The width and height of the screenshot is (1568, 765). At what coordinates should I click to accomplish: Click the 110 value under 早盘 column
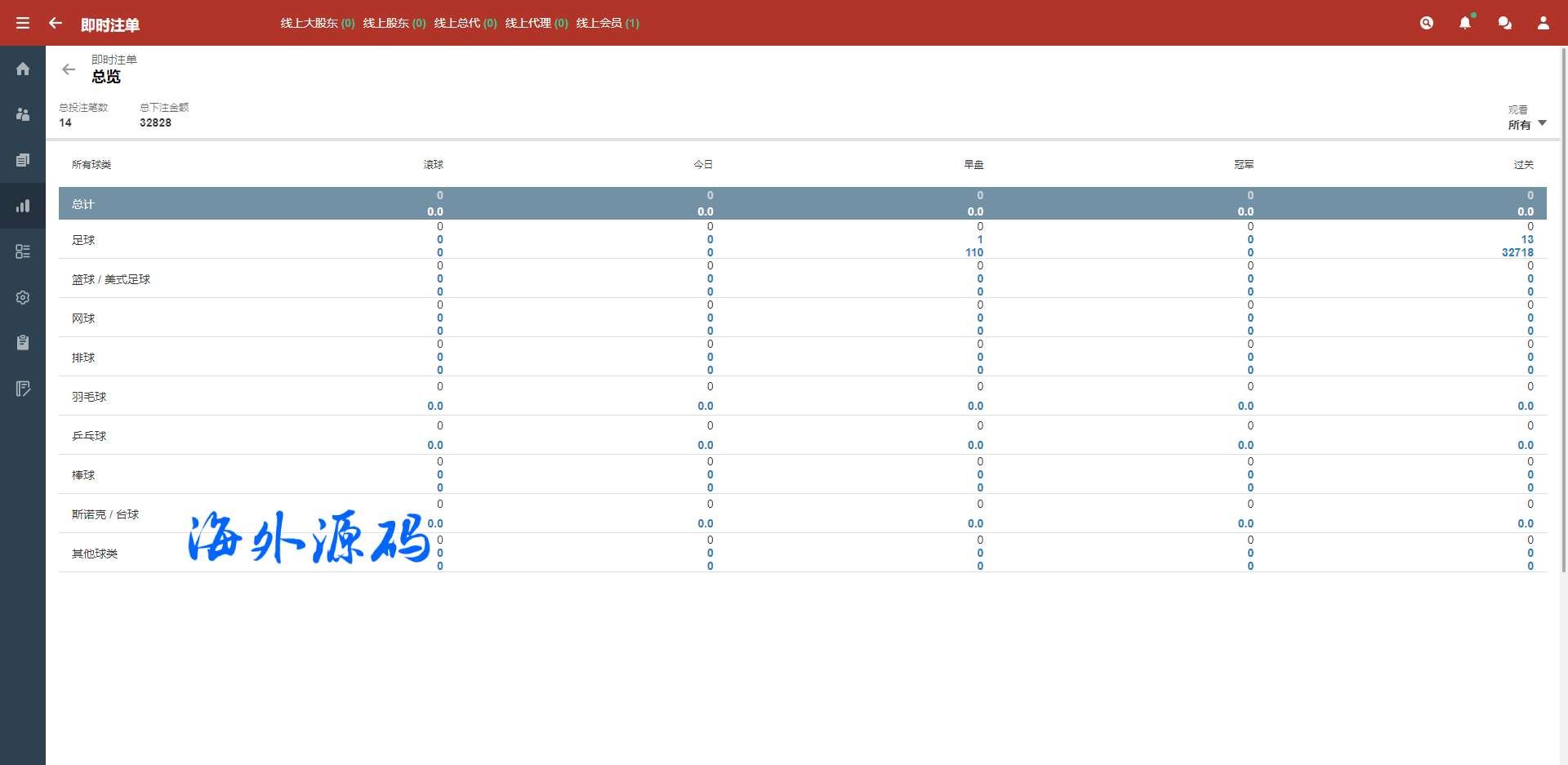click(974, 252)
